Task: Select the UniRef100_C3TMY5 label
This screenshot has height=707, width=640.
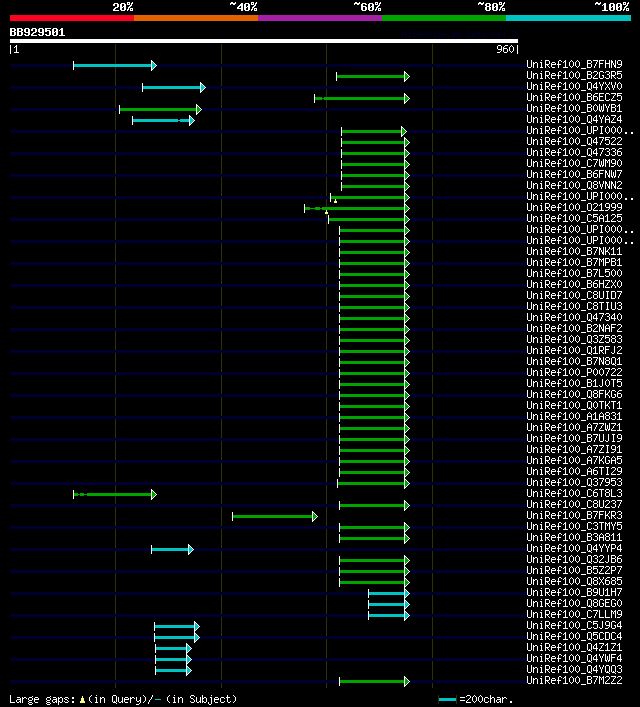Action: [574, 526]
